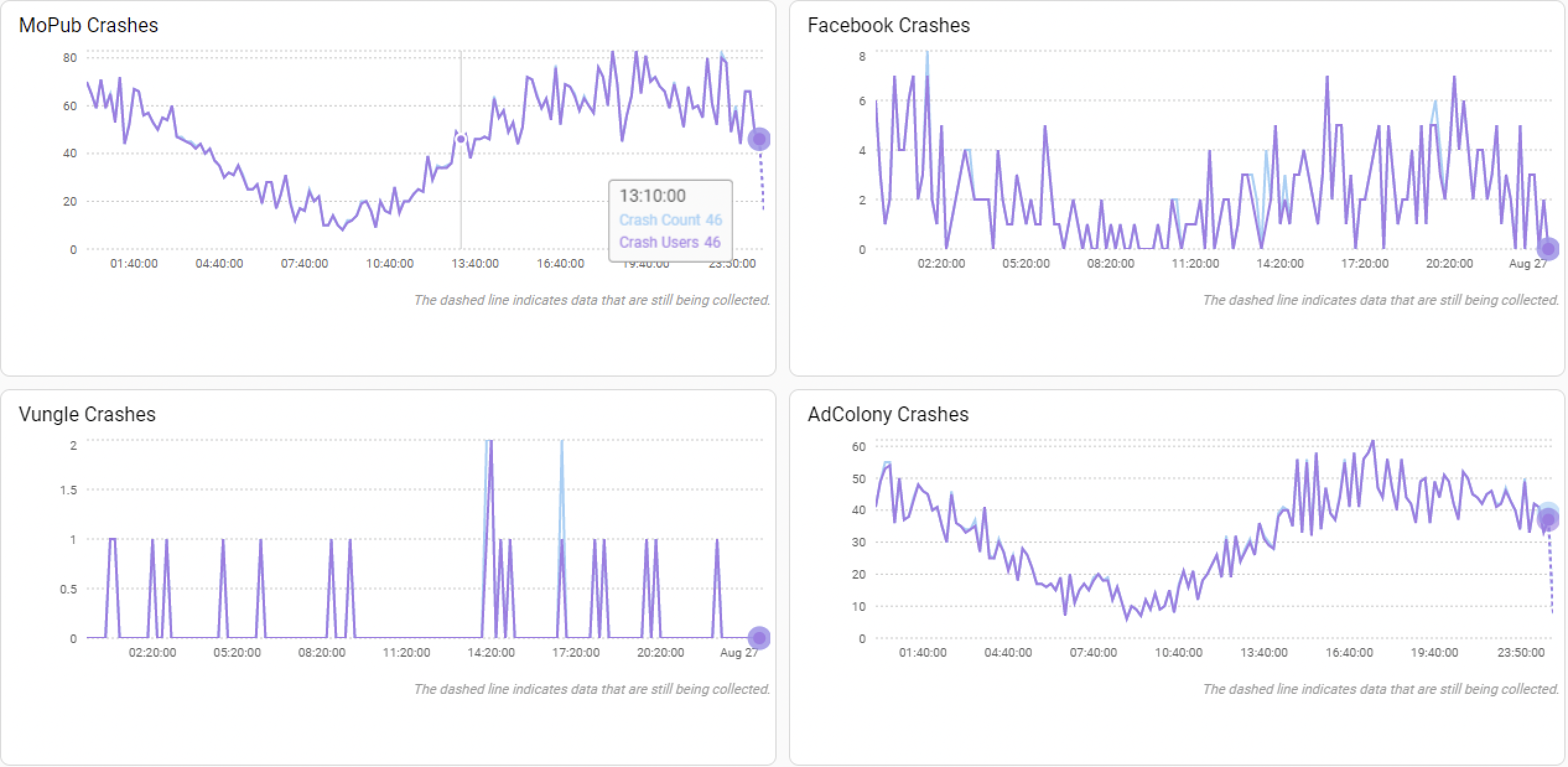Click the 19:40:00 label on AdColony chart
1568x767 pixels.
[1435, 653]
